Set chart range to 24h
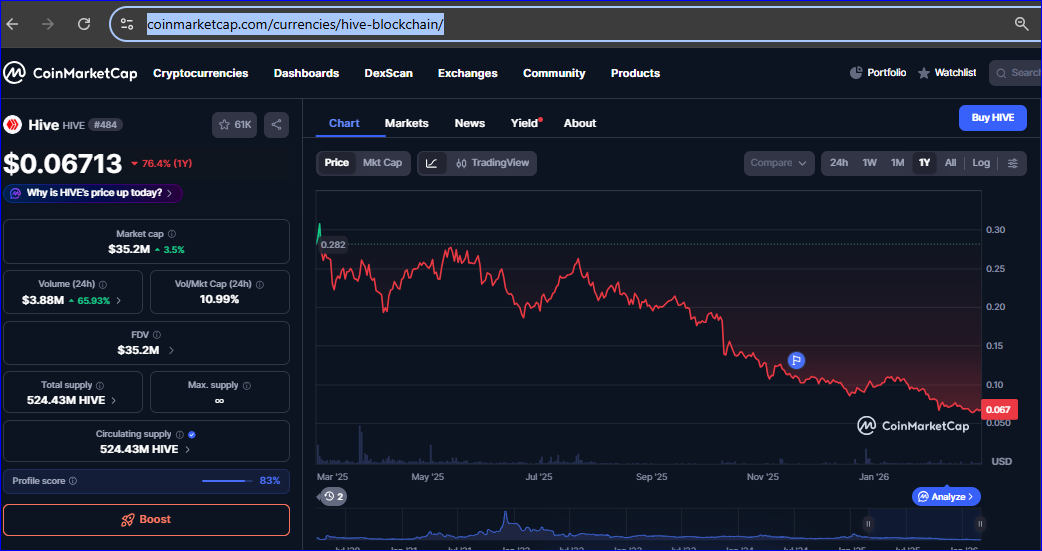Viewport: 1042px width, 551px height. [839, 163]
